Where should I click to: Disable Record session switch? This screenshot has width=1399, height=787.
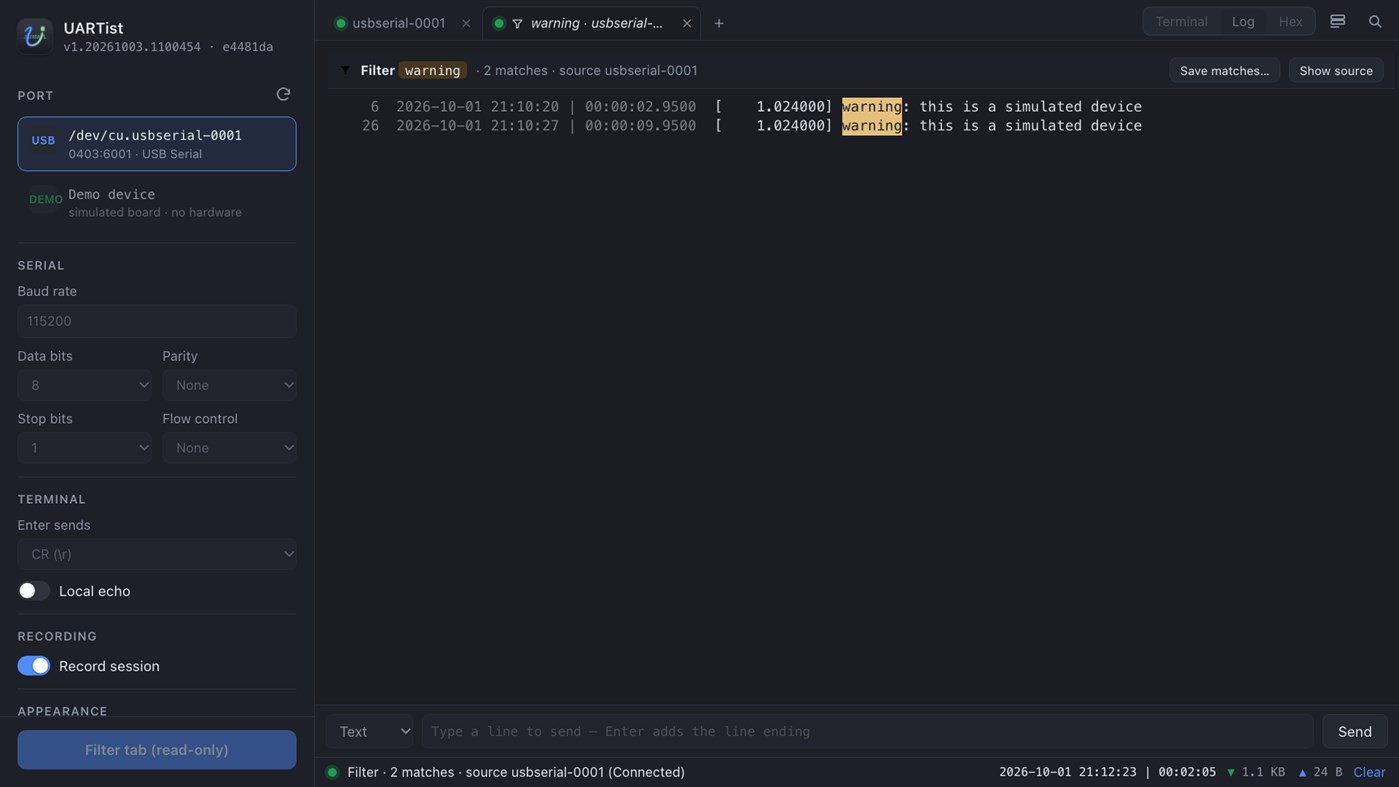pos(34,666)
